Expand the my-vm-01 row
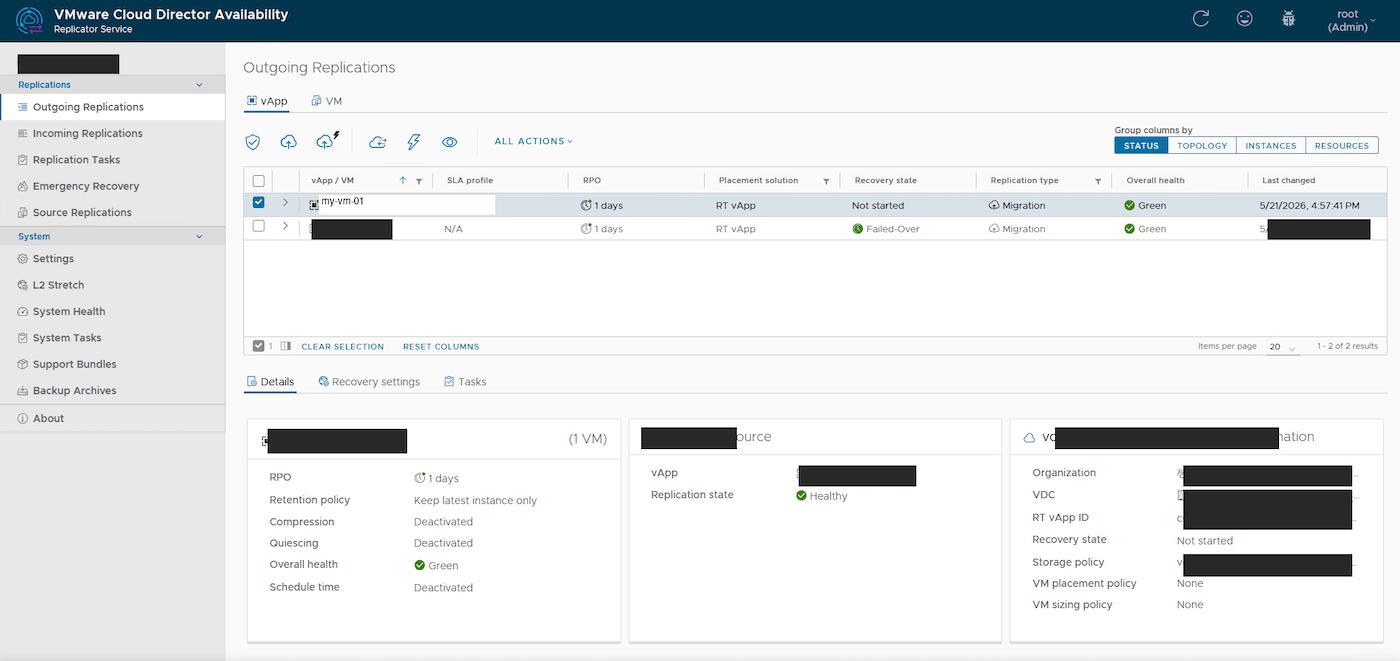Screen dimensions: 1400x661 point(285,203)
